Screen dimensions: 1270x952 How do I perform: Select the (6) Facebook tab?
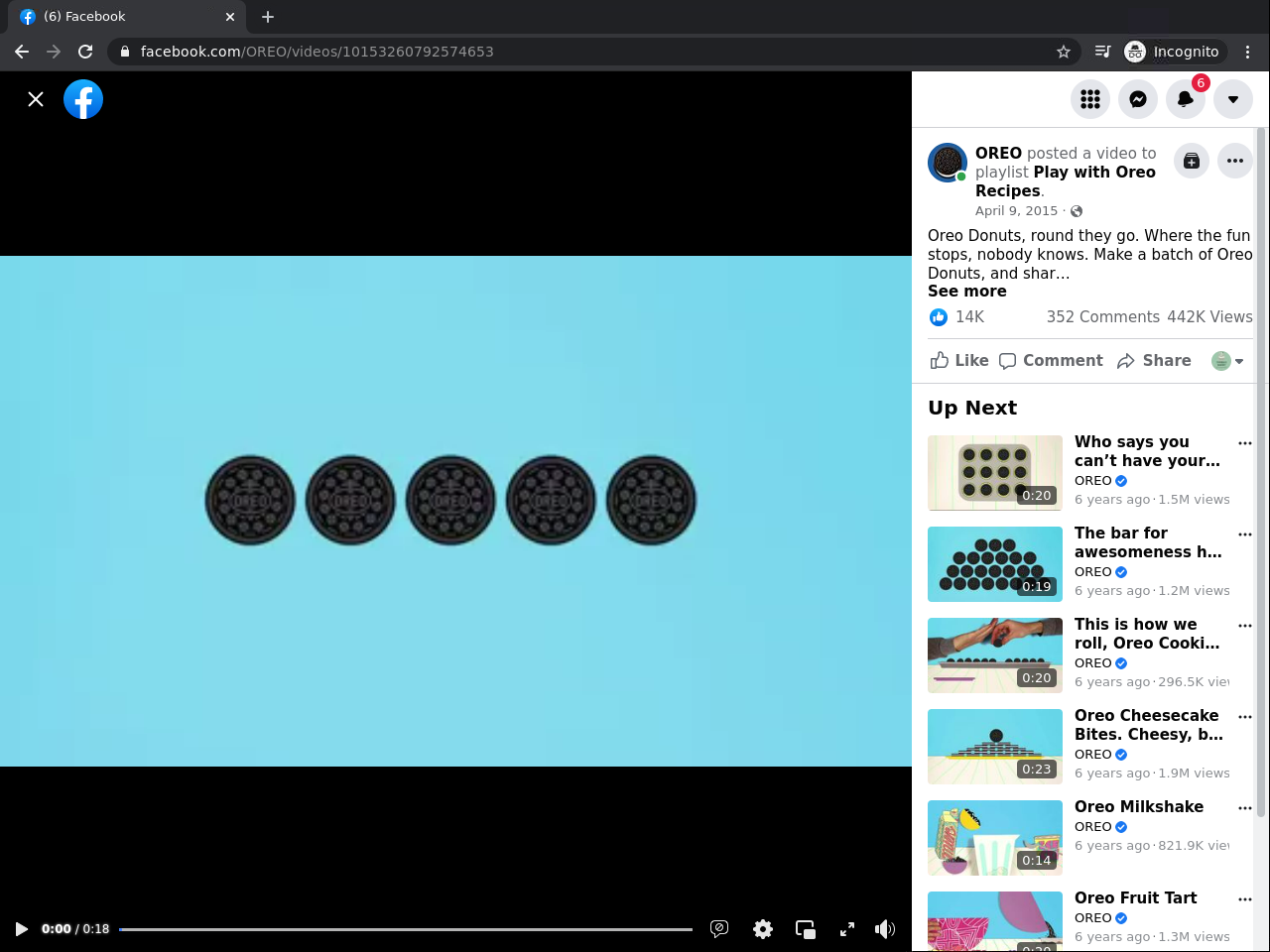coord(126,17)
